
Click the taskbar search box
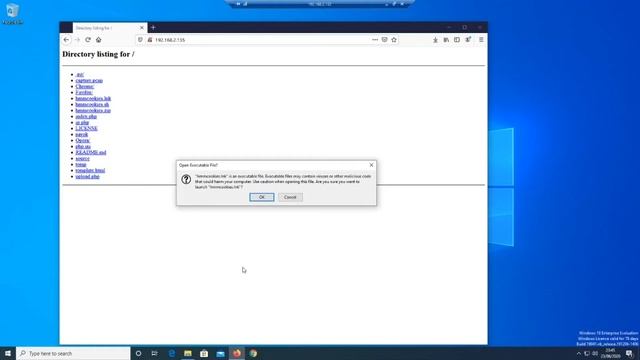(x=73, y=353)
